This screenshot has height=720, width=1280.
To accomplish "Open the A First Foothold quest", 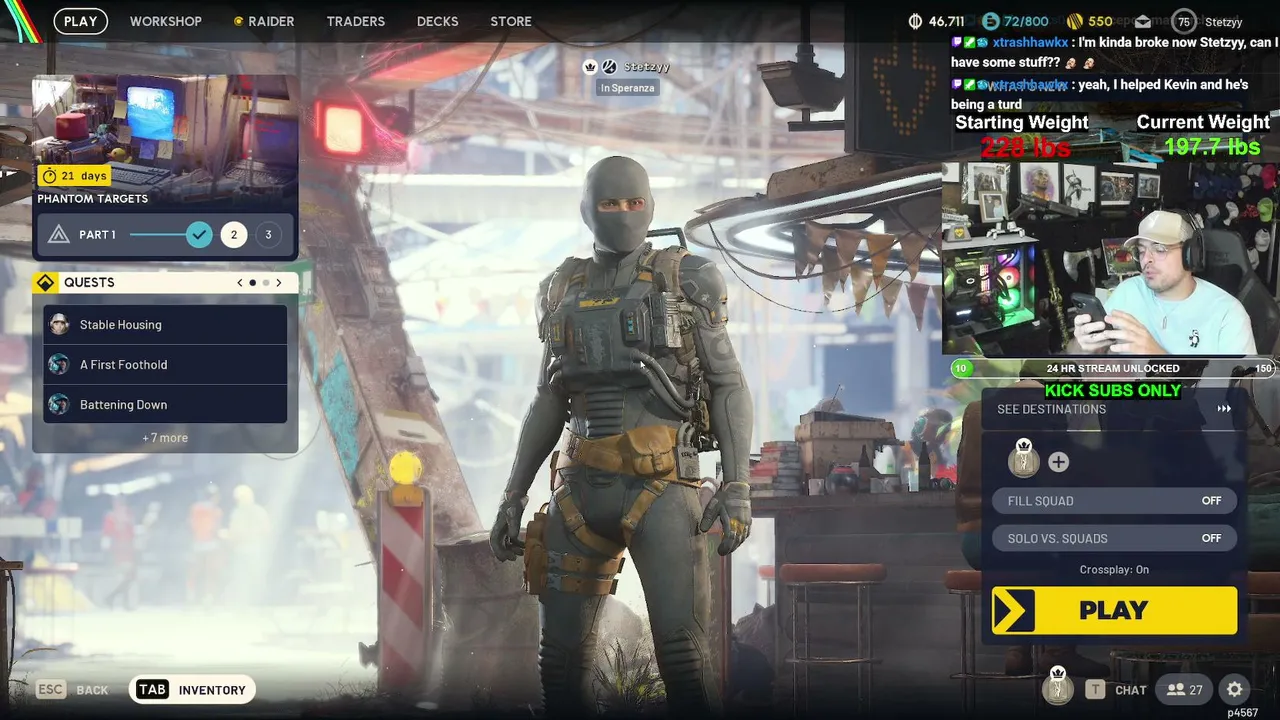I will tap(165, 365).
